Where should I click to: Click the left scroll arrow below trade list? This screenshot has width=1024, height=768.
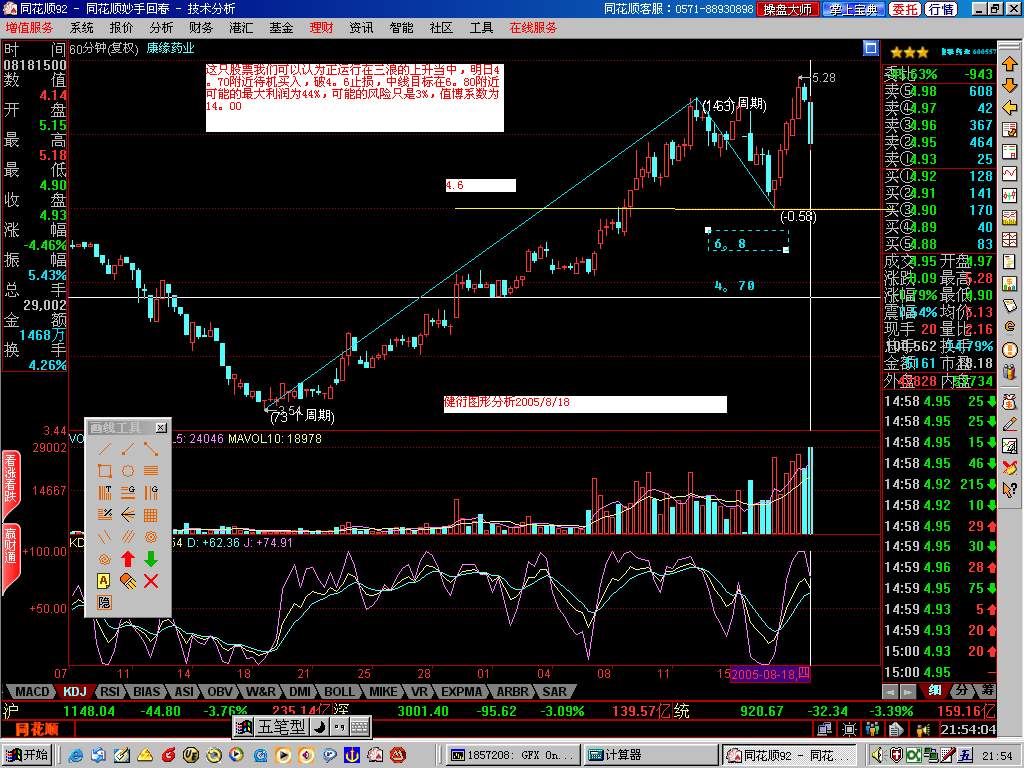pos(890,691)
